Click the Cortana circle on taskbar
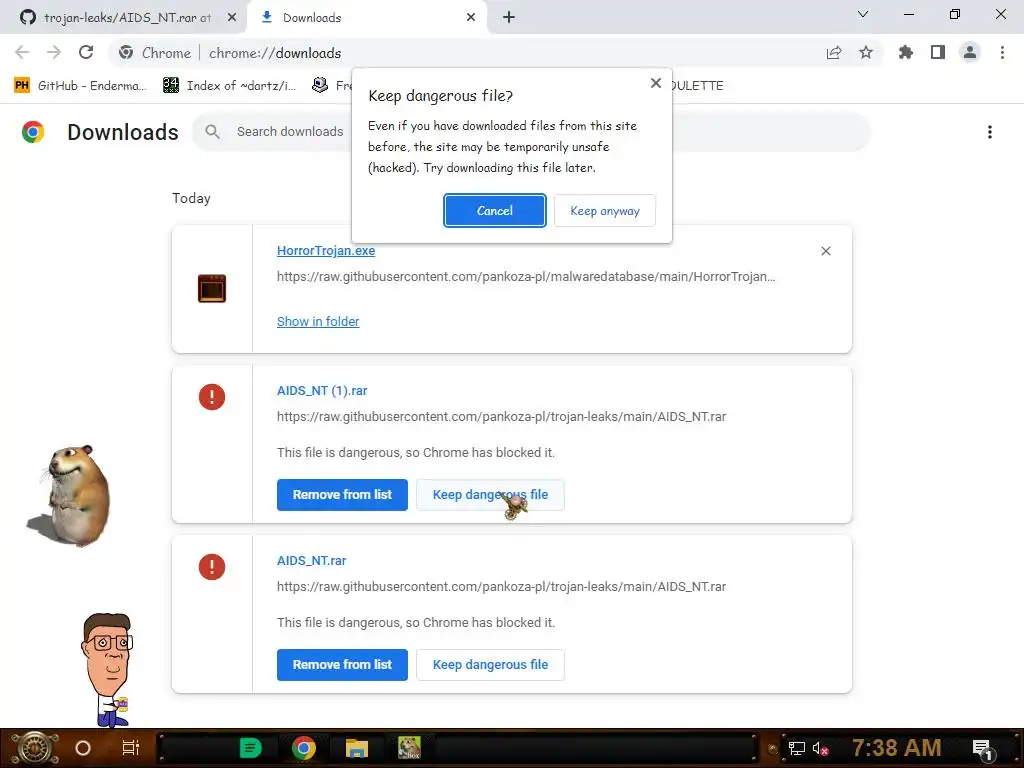Screen dimensions: 1024x768 click(83, 748)
